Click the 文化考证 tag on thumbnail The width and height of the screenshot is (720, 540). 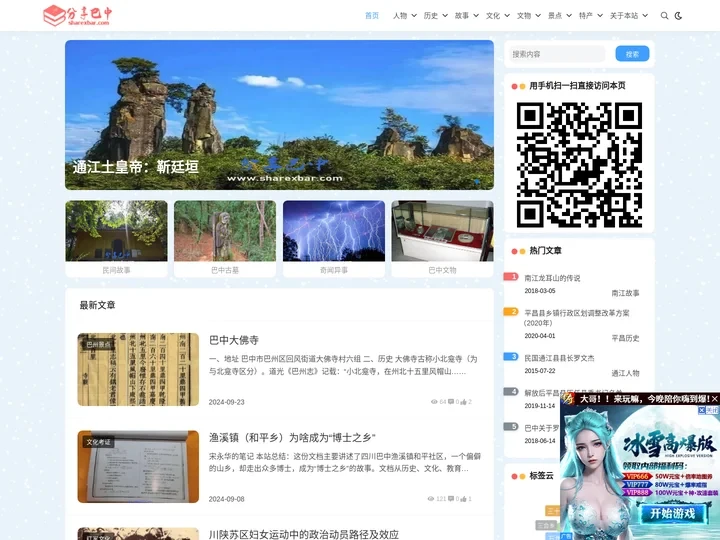pyautogui.click(x=98, y=442)
